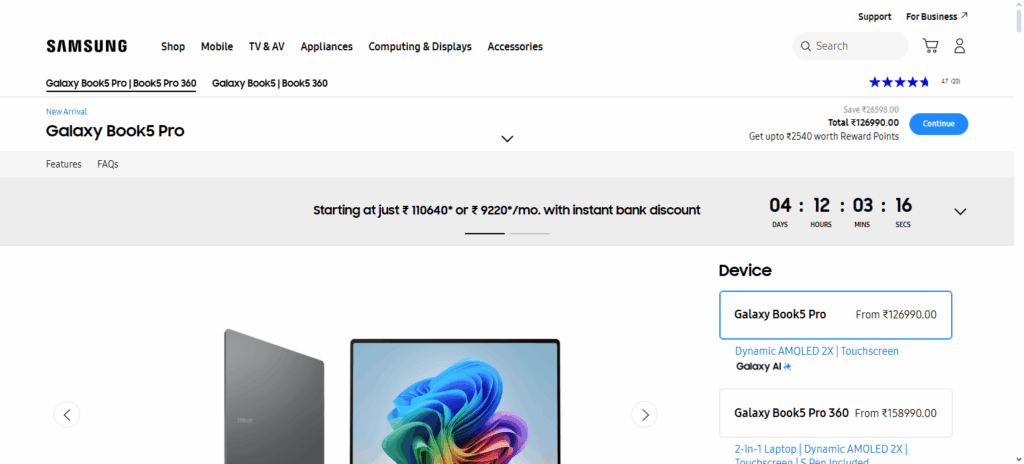Click the laptop product image
1024x464 pixels.
coord(392,396)
